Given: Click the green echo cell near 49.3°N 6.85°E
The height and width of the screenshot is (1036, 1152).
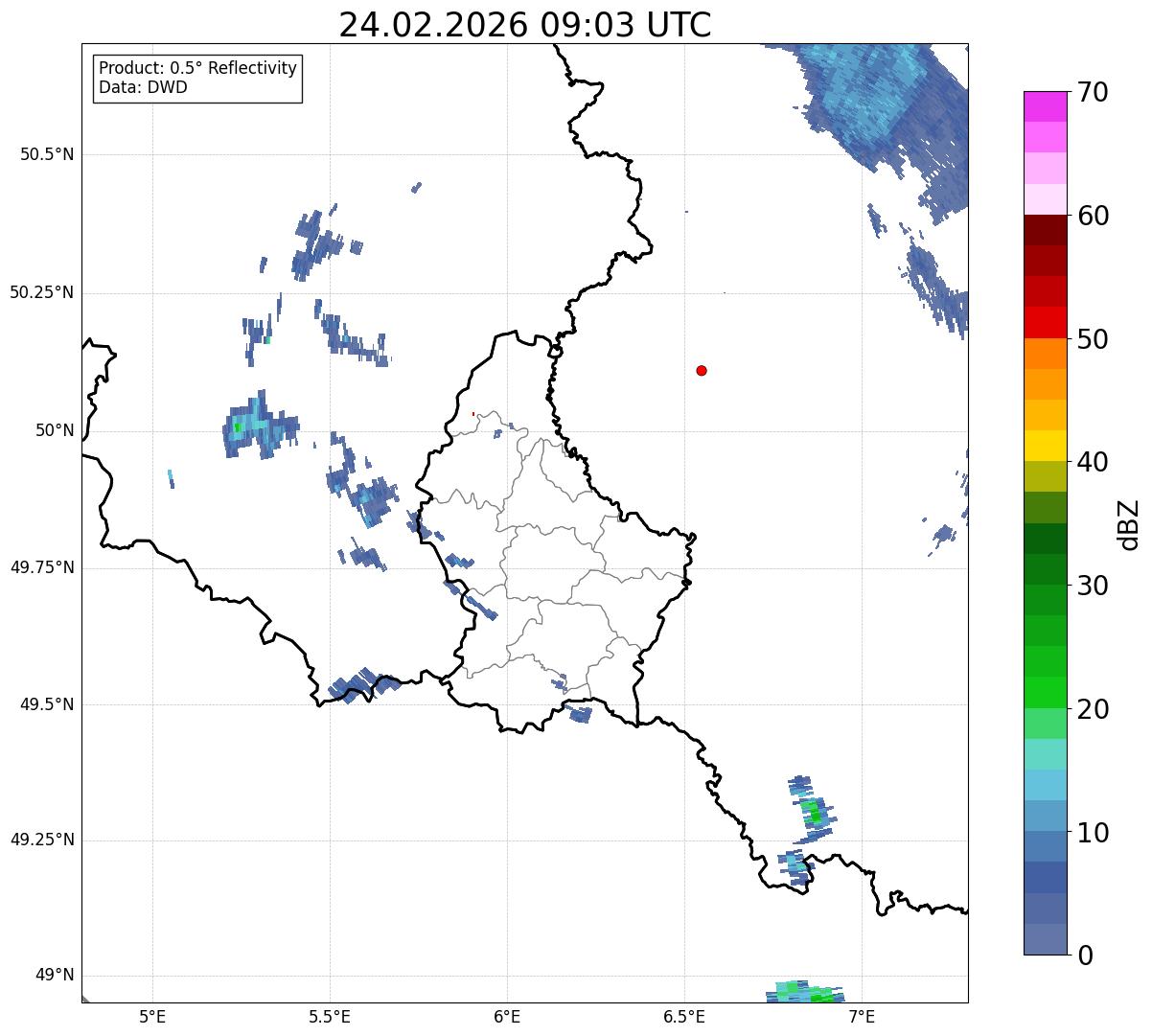Looking at the screenshot, I should click(814, 813).
